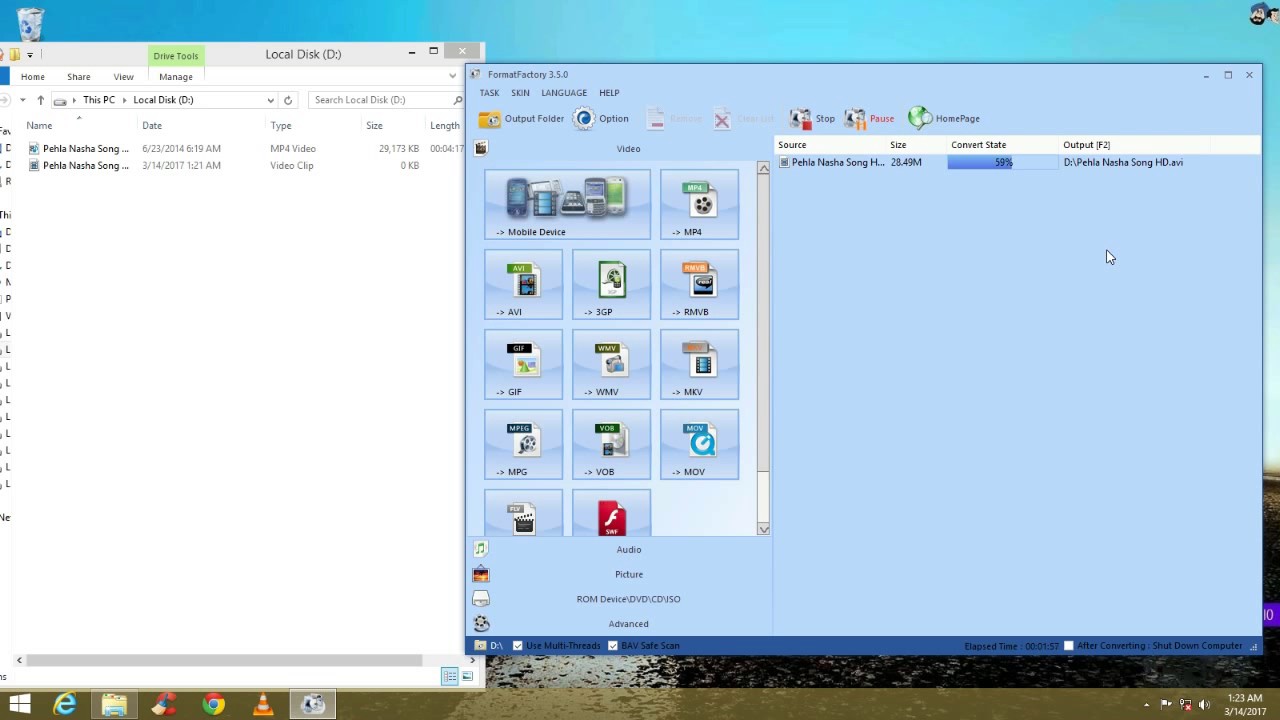The image size is (1280, 720).
Task: Enable After Converting Shut Down Computer checkbox
Action: [x=1068, y=646]
